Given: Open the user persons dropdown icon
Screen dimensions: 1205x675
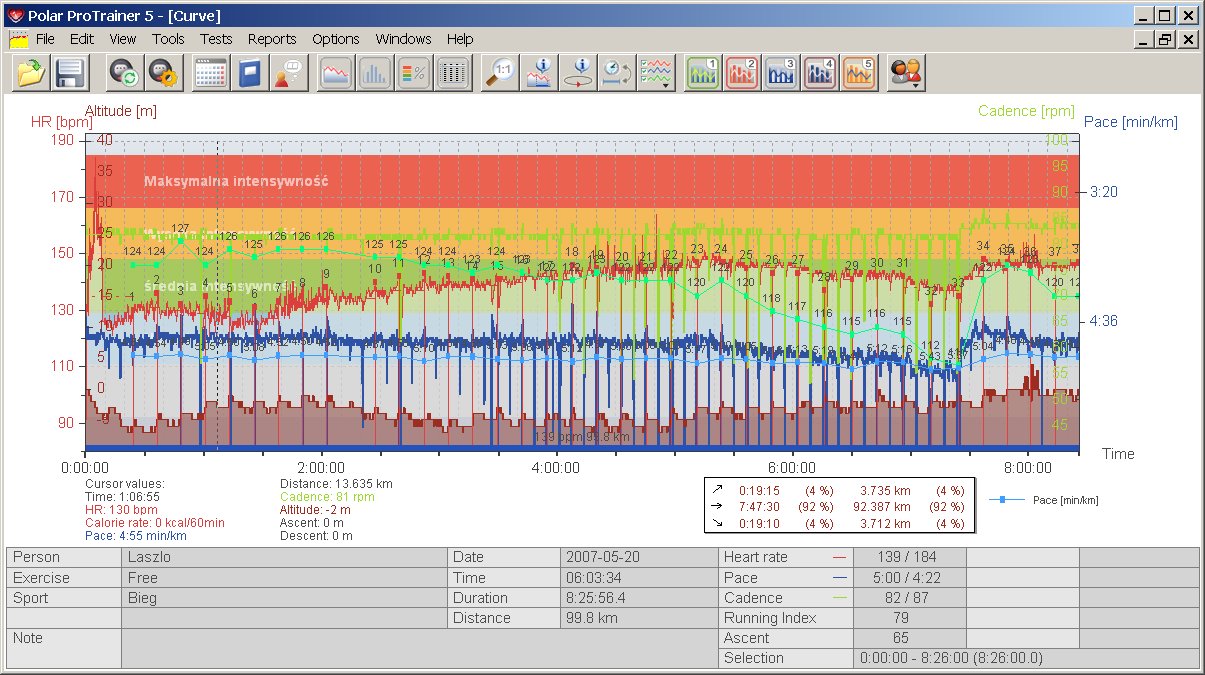Looking at the screenshot, I should coord(907,73).
